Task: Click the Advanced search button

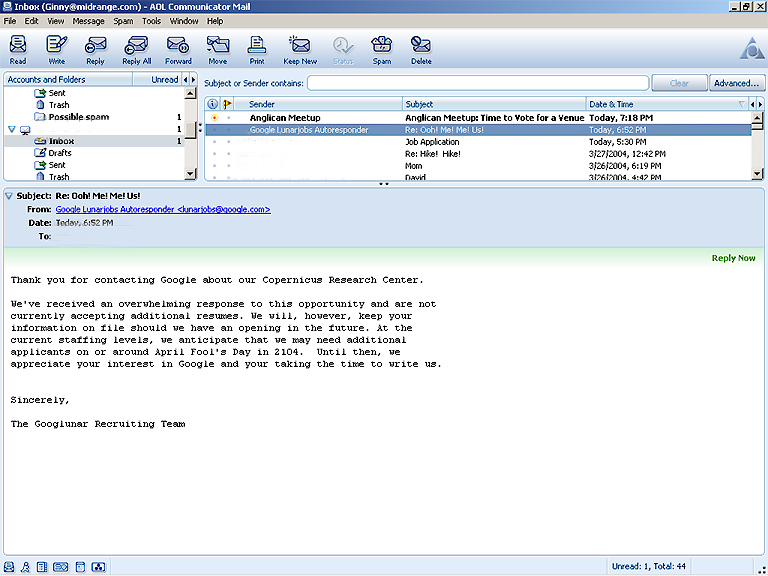Action: click(736, 83)
